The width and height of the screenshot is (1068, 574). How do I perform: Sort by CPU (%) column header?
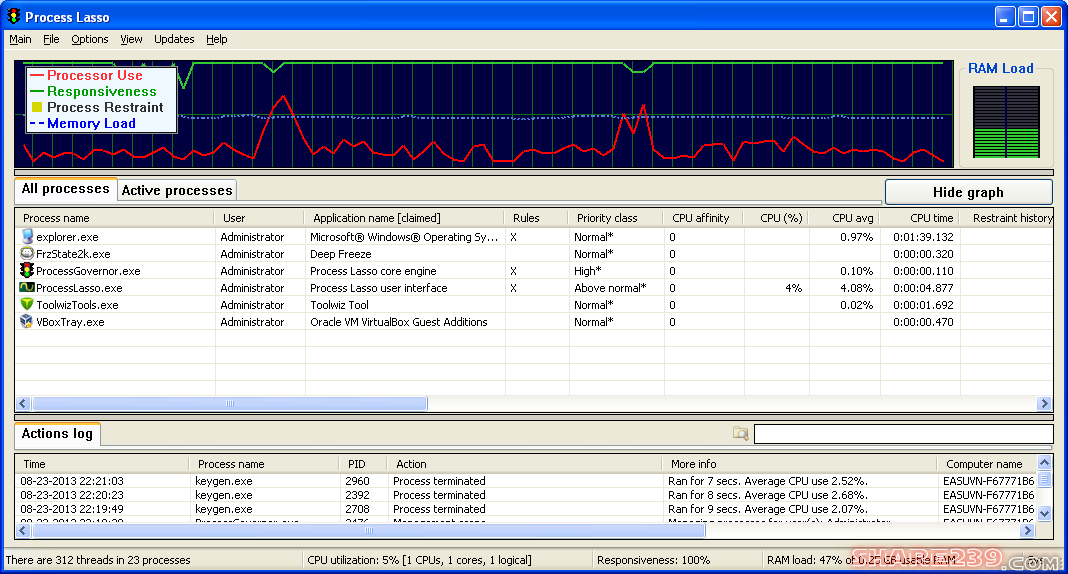(776, 218)
